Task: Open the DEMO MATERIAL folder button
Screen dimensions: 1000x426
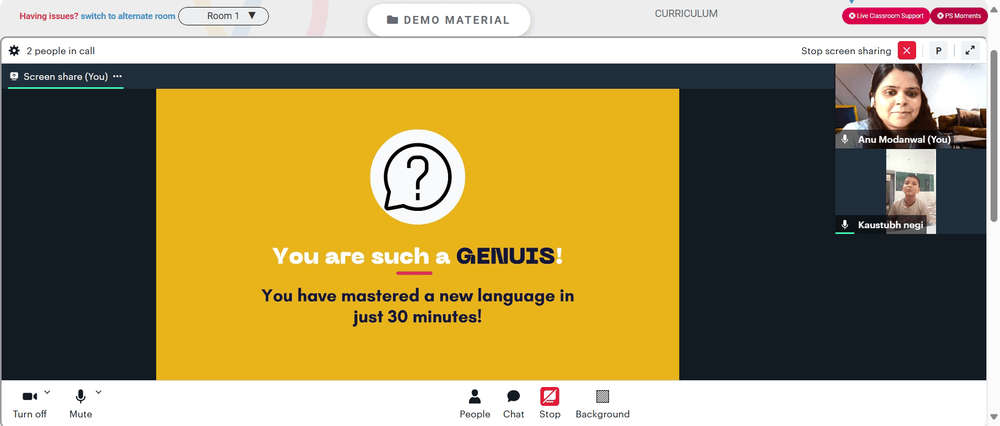Action: (x=448, y=20)
